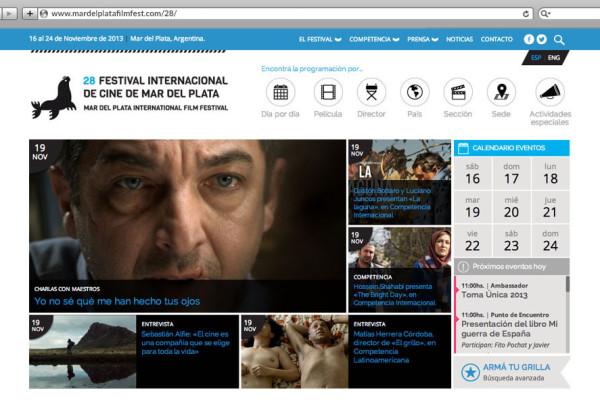Open 'Yo no sé qué me han hecho tus ojos' headline

point(117,301)
